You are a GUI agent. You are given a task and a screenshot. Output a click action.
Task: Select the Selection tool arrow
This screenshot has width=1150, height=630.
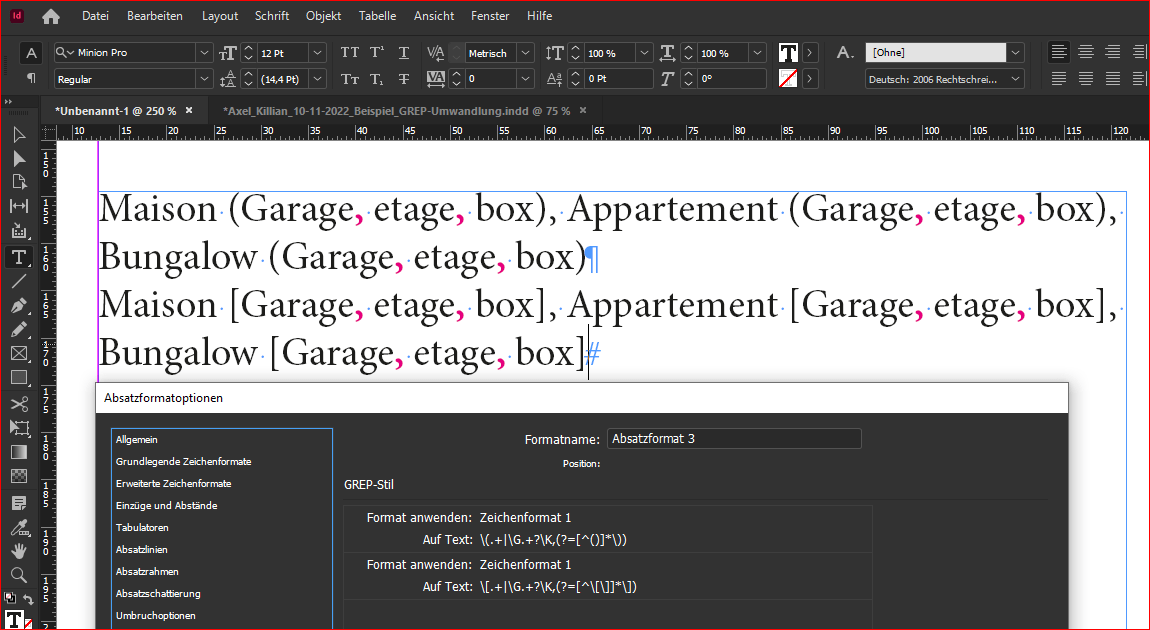(18, 134)
